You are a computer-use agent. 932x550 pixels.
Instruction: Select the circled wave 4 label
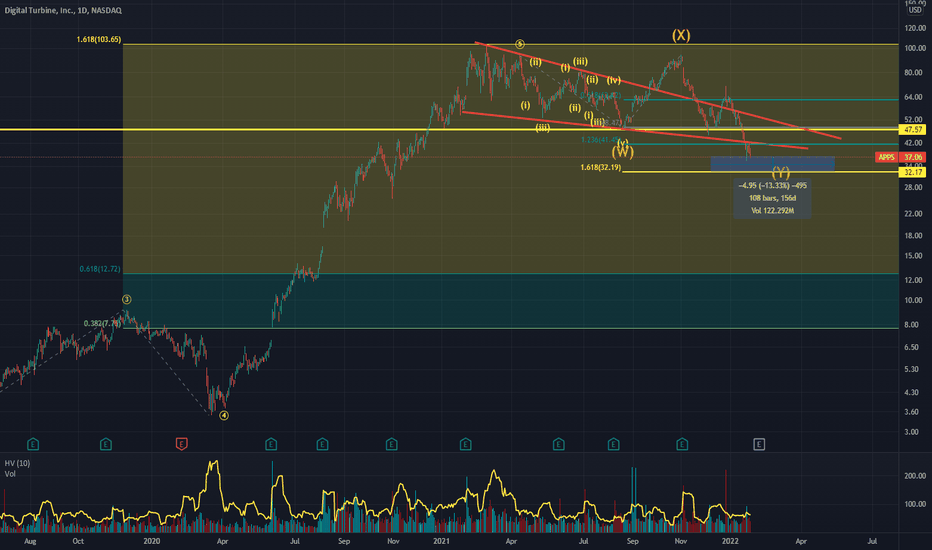(223, 415)
